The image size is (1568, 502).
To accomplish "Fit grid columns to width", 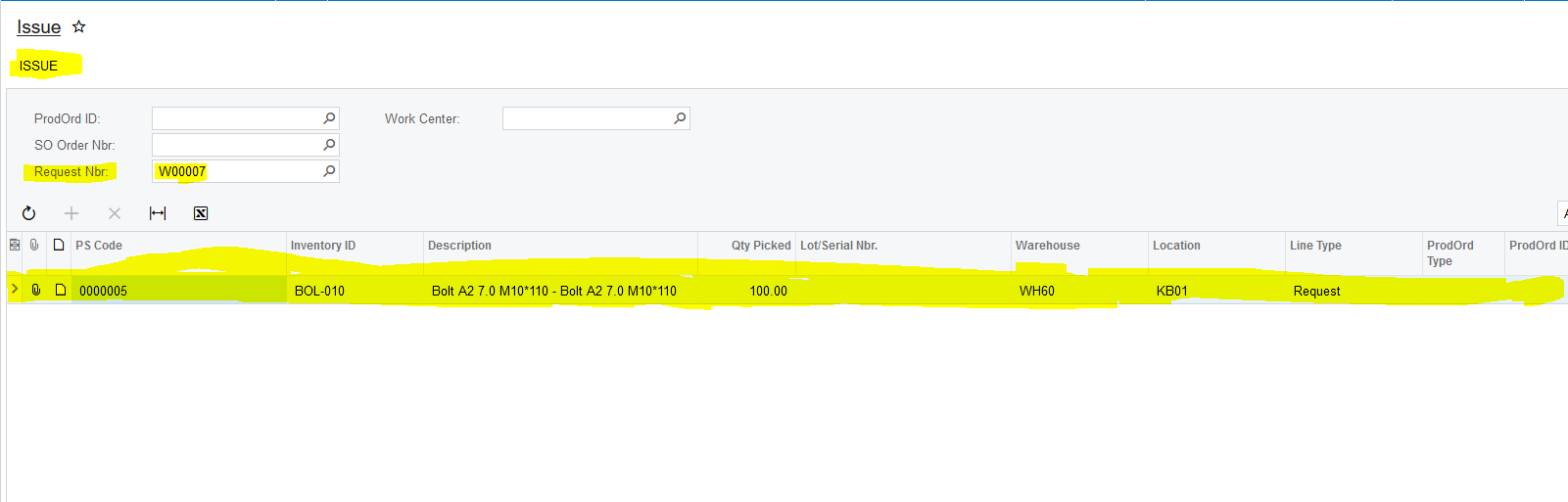I will click(158, 213).
